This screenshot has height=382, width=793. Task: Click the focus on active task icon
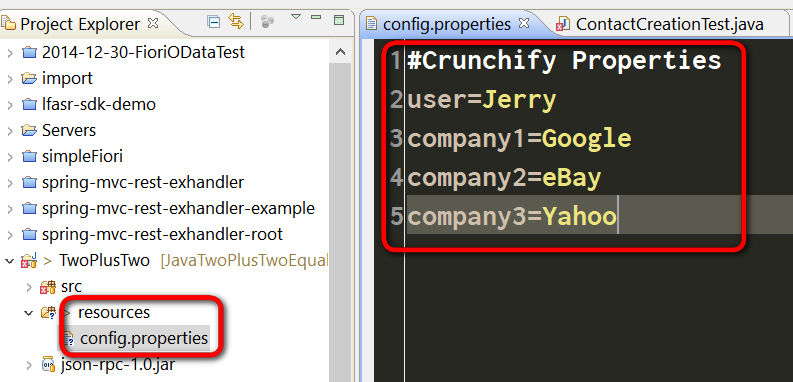pyautogui.click(x=267, y=22)
